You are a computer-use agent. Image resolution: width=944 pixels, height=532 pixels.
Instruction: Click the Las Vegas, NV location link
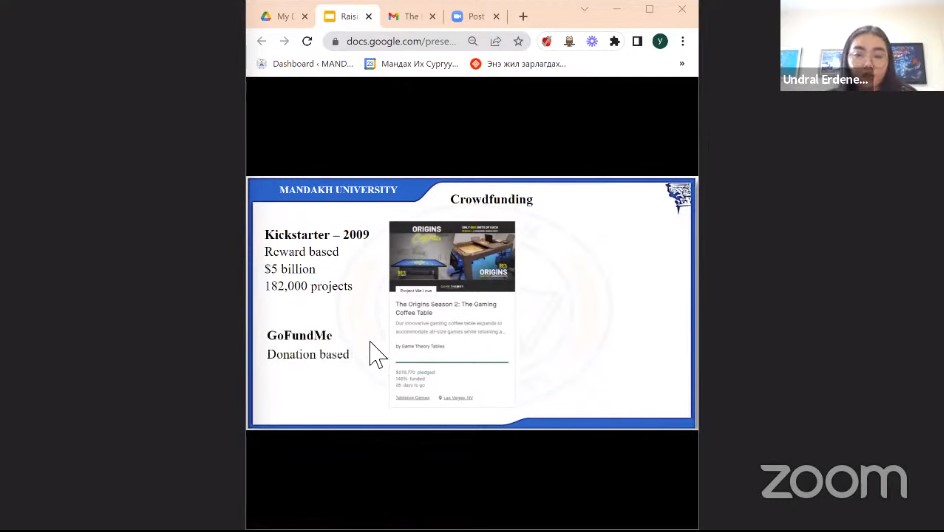pyautogui.click(x=458, y=398)
